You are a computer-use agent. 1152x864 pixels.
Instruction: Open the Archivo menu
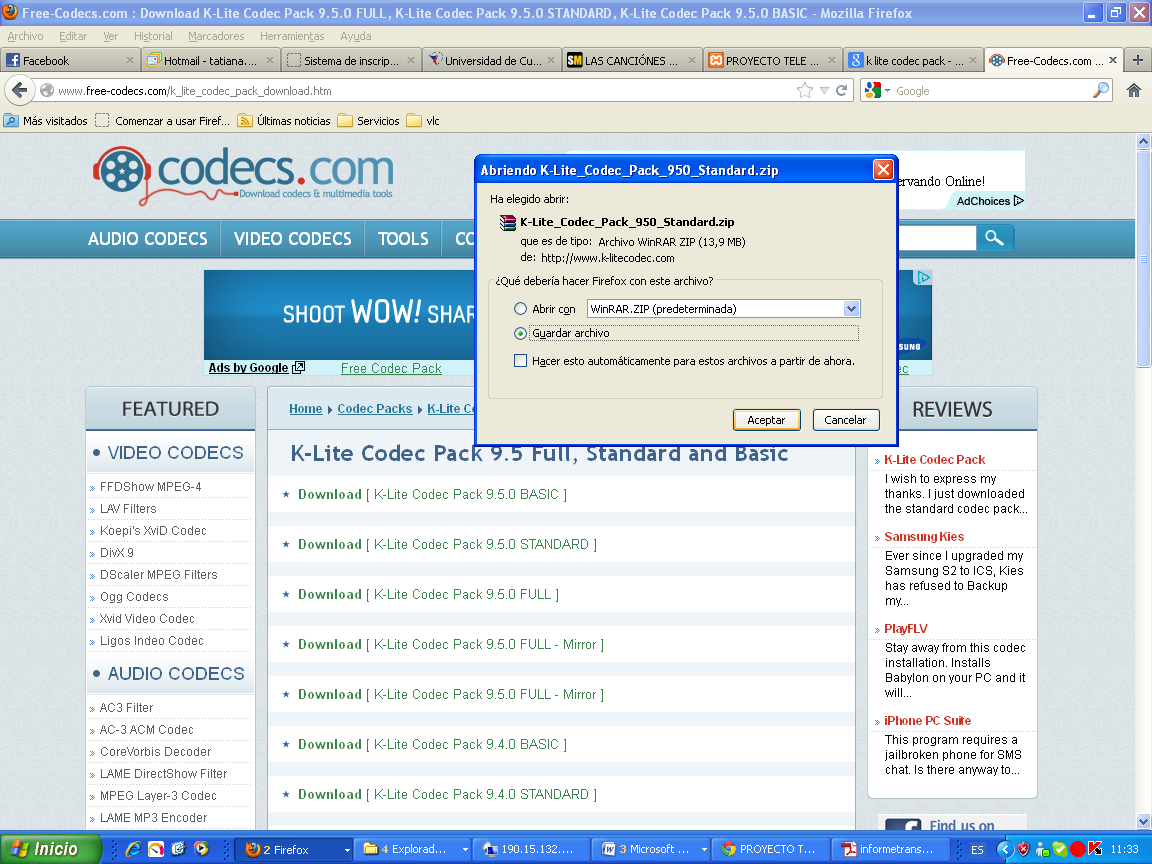pyautogui.click(x=25, y=36)
